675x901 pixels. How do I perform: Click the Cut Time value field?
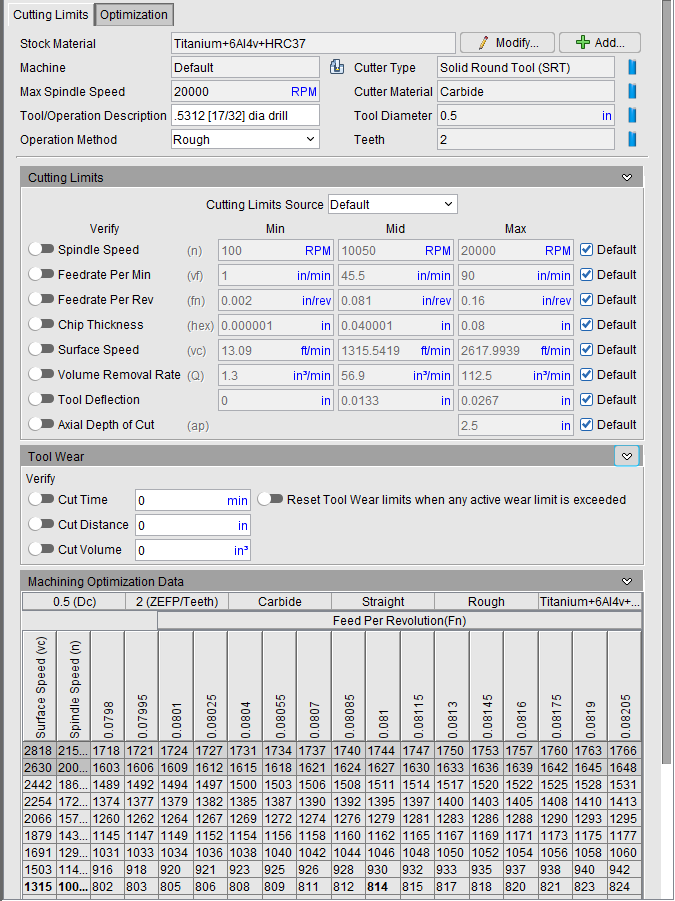point(192,500)
